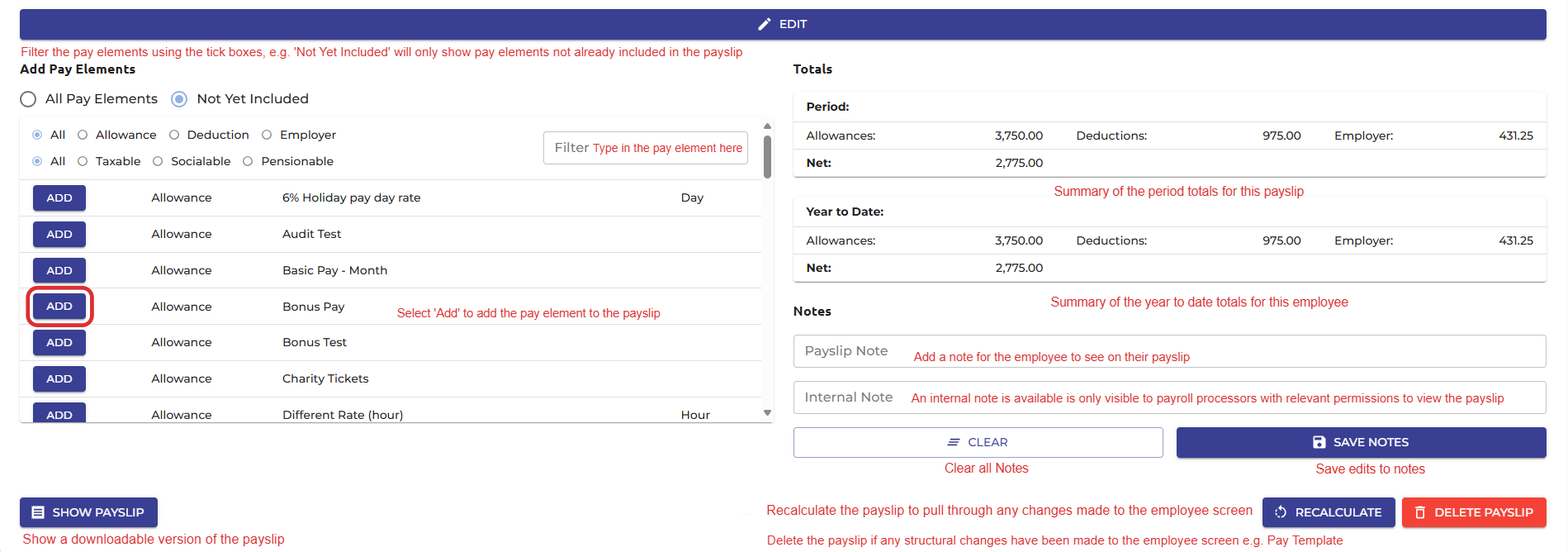Save the notes with Save Notes
This screenshot has width=1568, height=552.
tap(1362, 442)
